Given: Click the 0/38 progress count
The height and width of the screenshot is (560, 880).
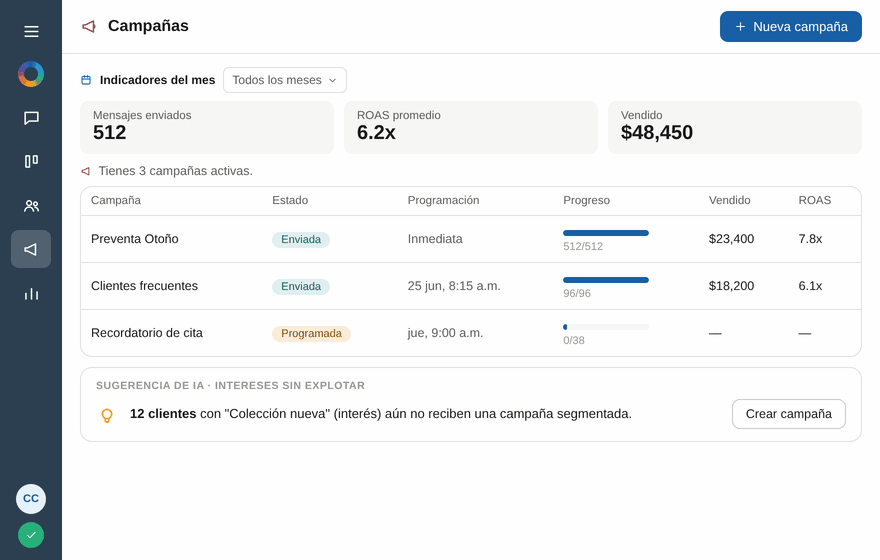Looking at the screenshot, I should (x=574, y=341).
